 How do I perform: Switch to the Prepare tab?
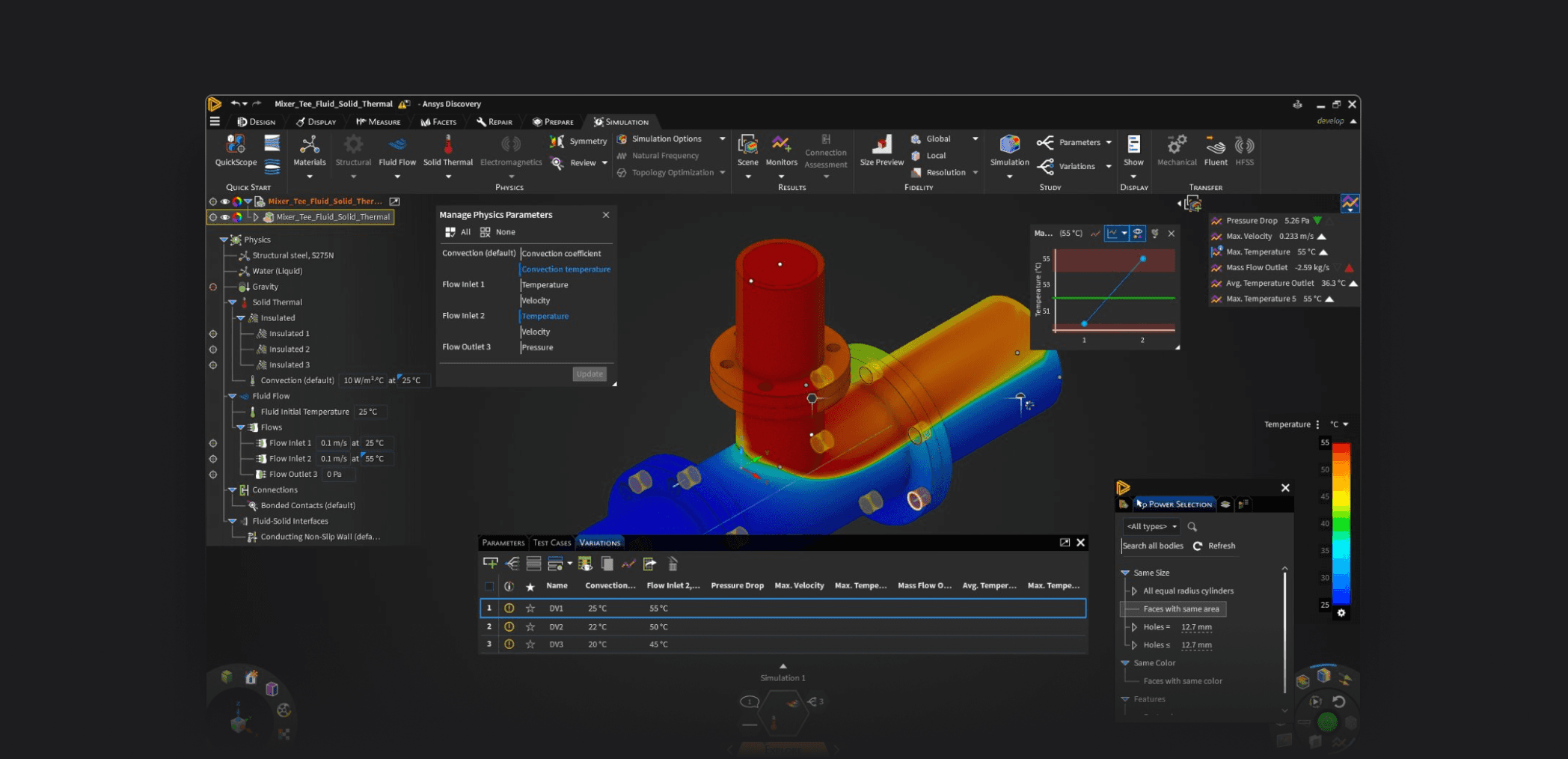pyautogui.click(x=553, y=122)
